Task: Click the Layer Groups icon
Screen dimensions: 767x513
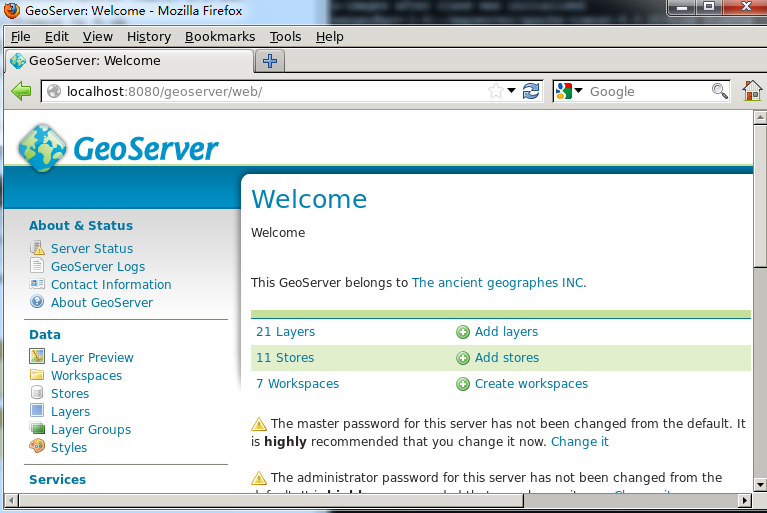Action: [x=37, y=428]
